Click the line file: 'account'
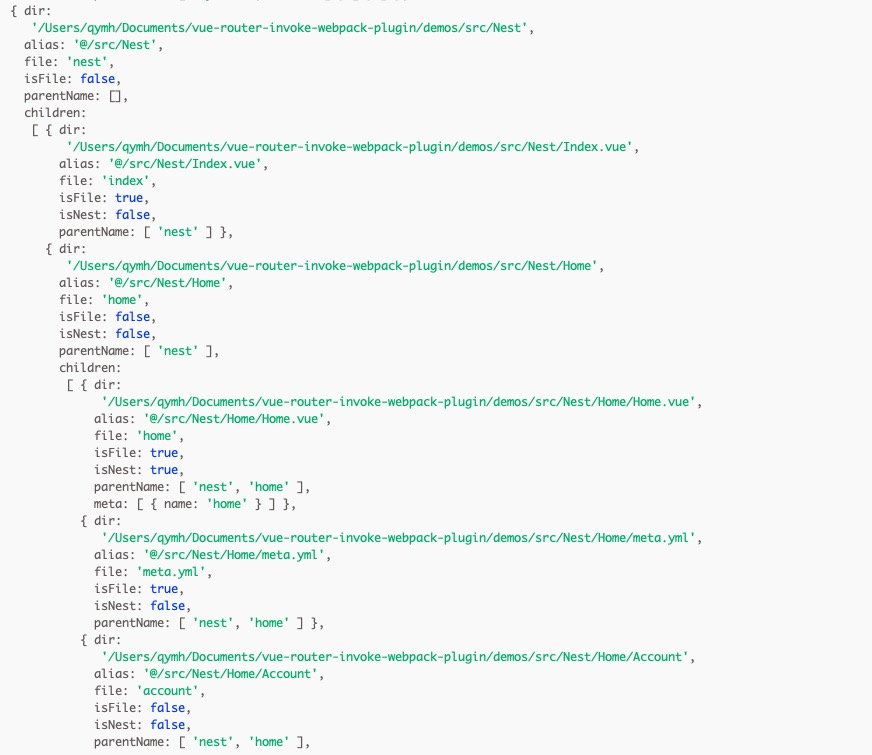Screen dimensions: 872x755 pyautogui.click(x=149, y=691)
